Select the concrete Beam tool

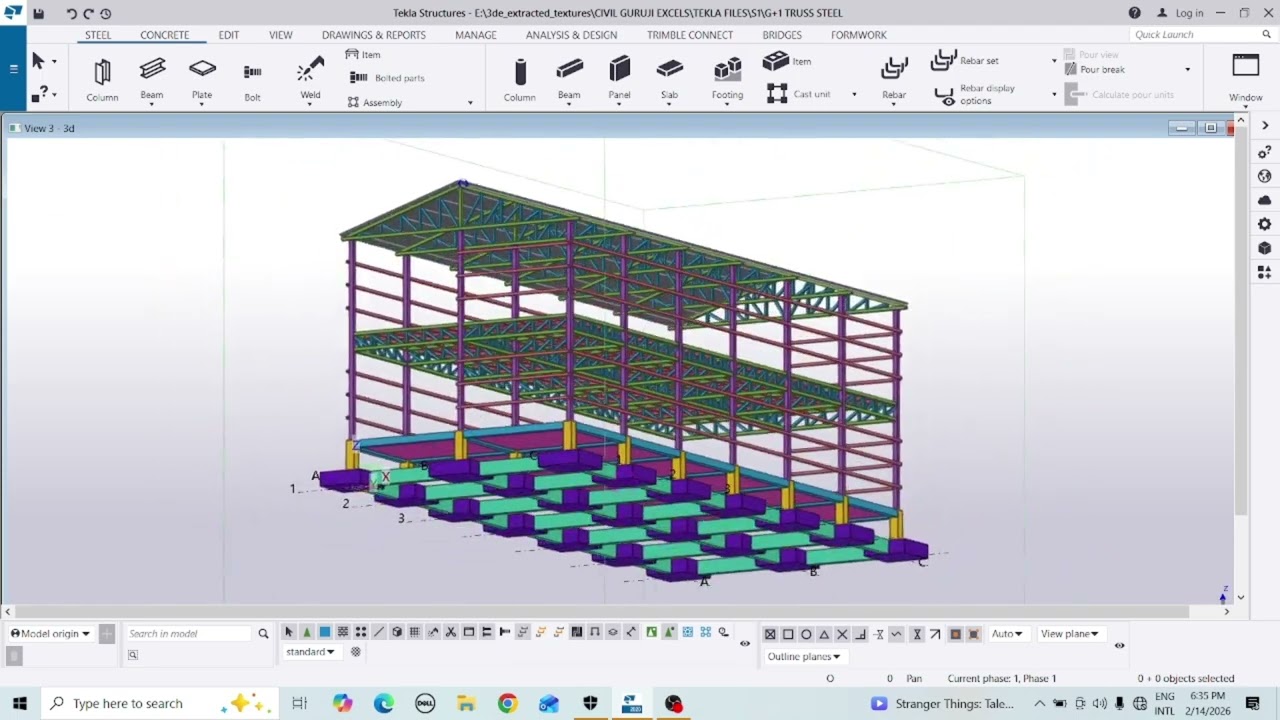569,78
